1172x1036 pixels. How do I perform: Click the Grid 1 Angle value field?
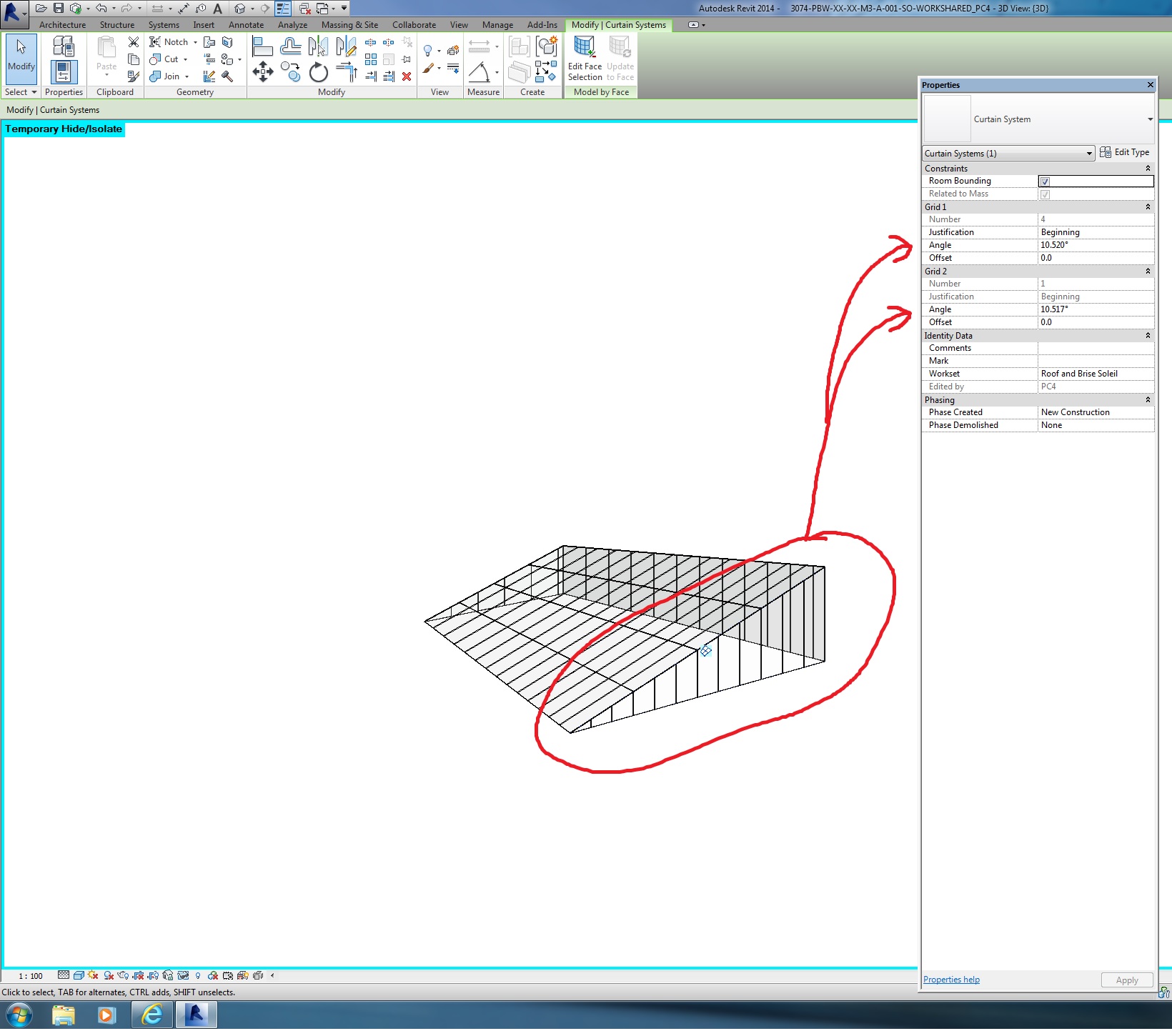tap(1095, 245)
